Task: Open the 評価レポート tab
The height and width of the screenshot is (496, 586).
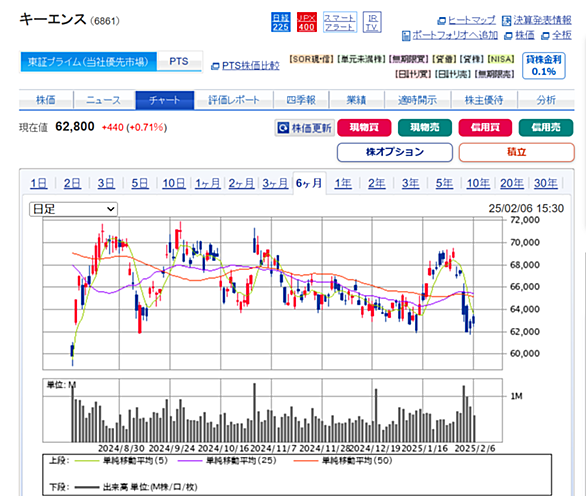Action: 234,100
